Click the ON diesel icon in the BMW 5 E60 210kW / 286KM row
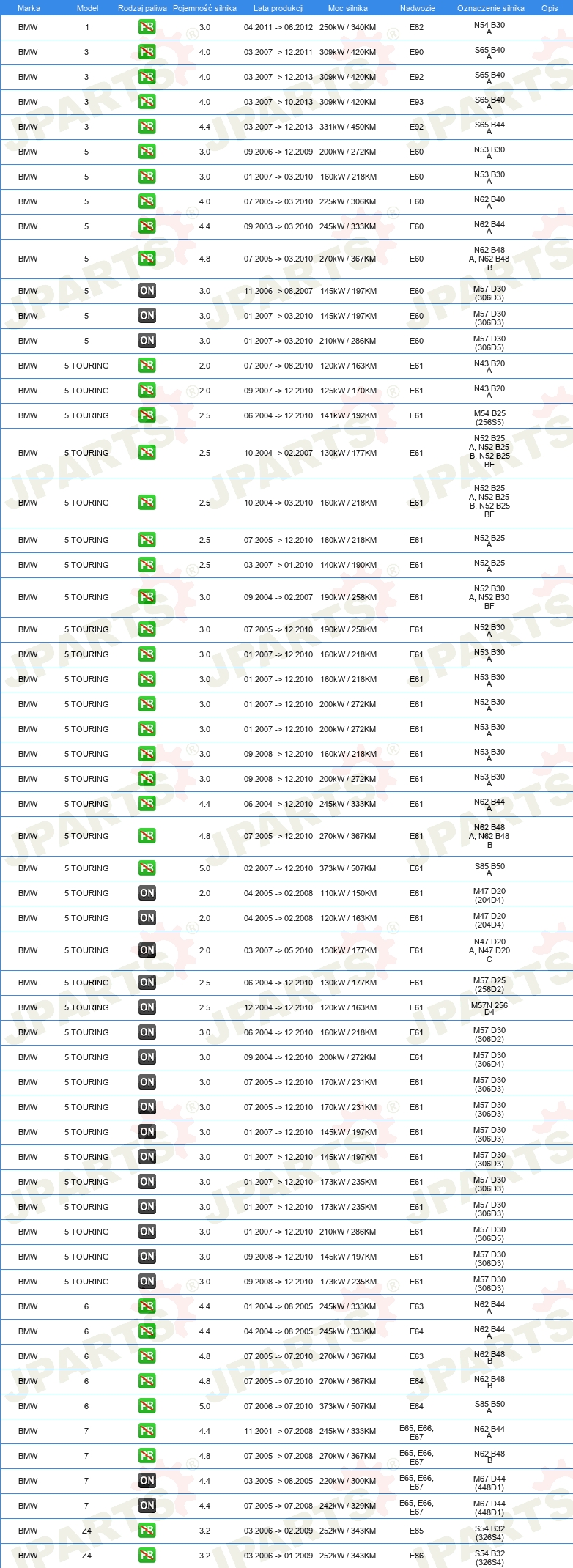 [147, 341]
